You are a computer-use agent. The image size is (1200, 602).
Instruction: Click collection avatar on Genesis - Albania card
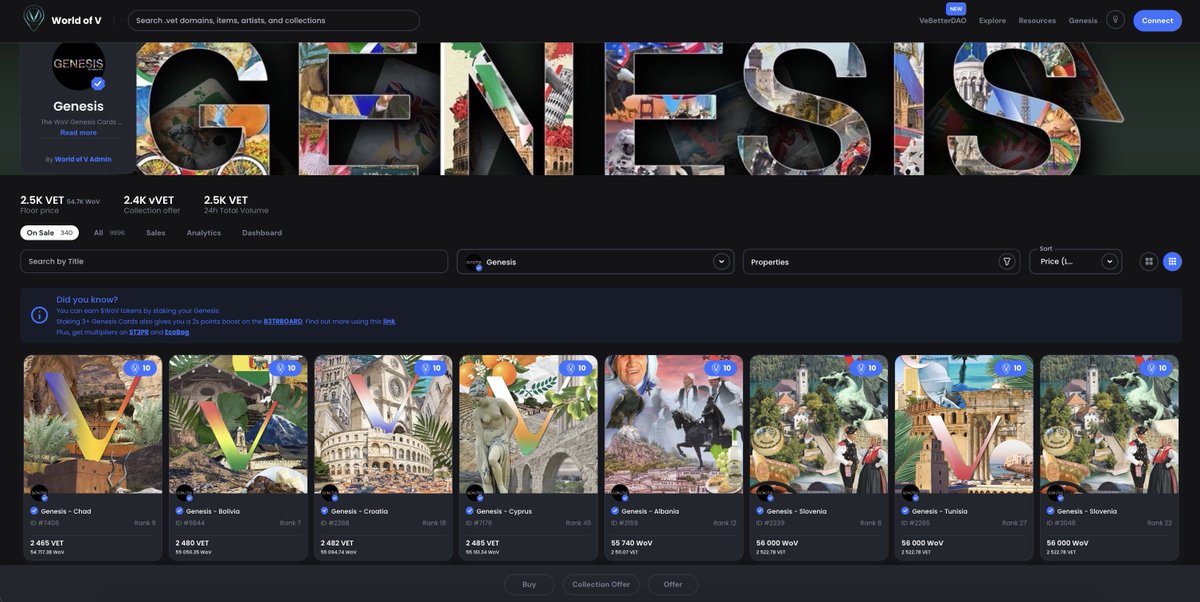(x=620, y=493)
